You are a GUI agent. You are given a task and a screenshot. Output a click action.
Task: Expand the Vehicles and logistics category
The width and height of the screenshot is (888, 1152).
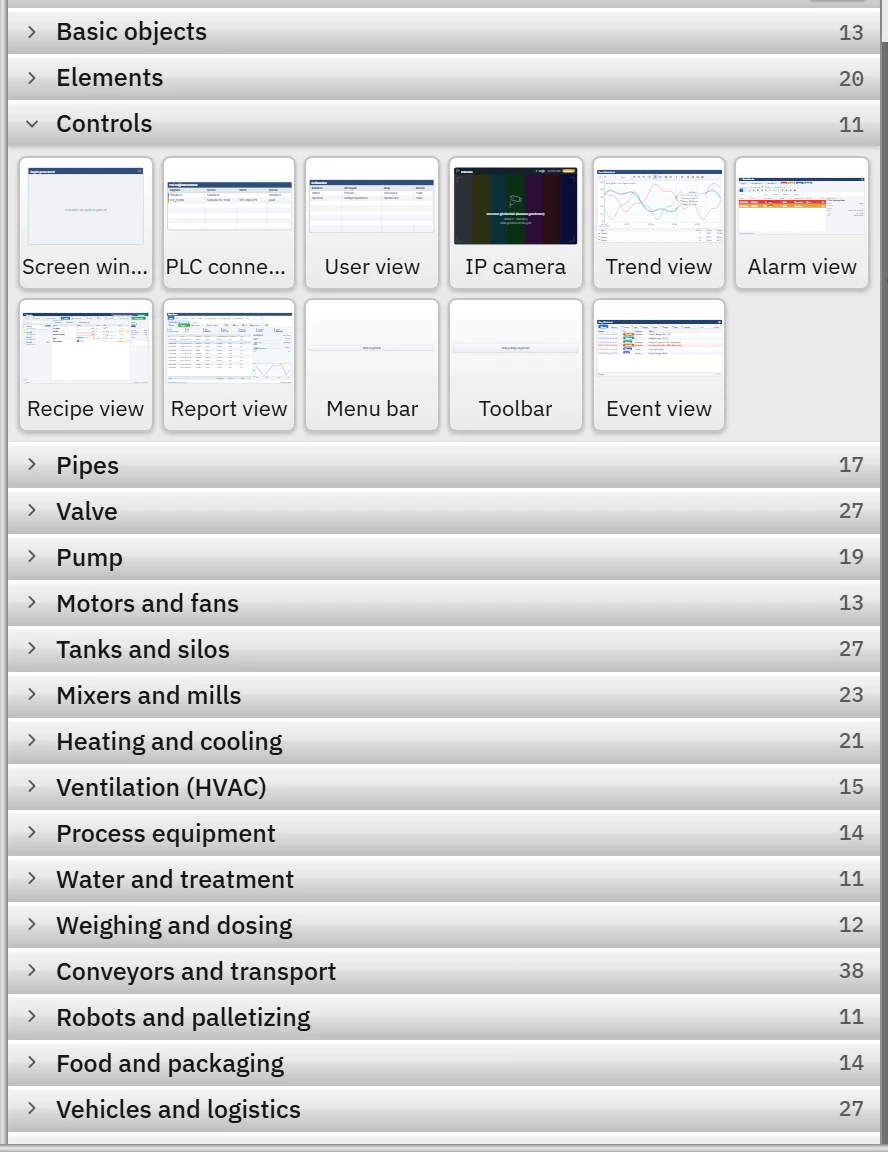click(x=444, y=1109)
